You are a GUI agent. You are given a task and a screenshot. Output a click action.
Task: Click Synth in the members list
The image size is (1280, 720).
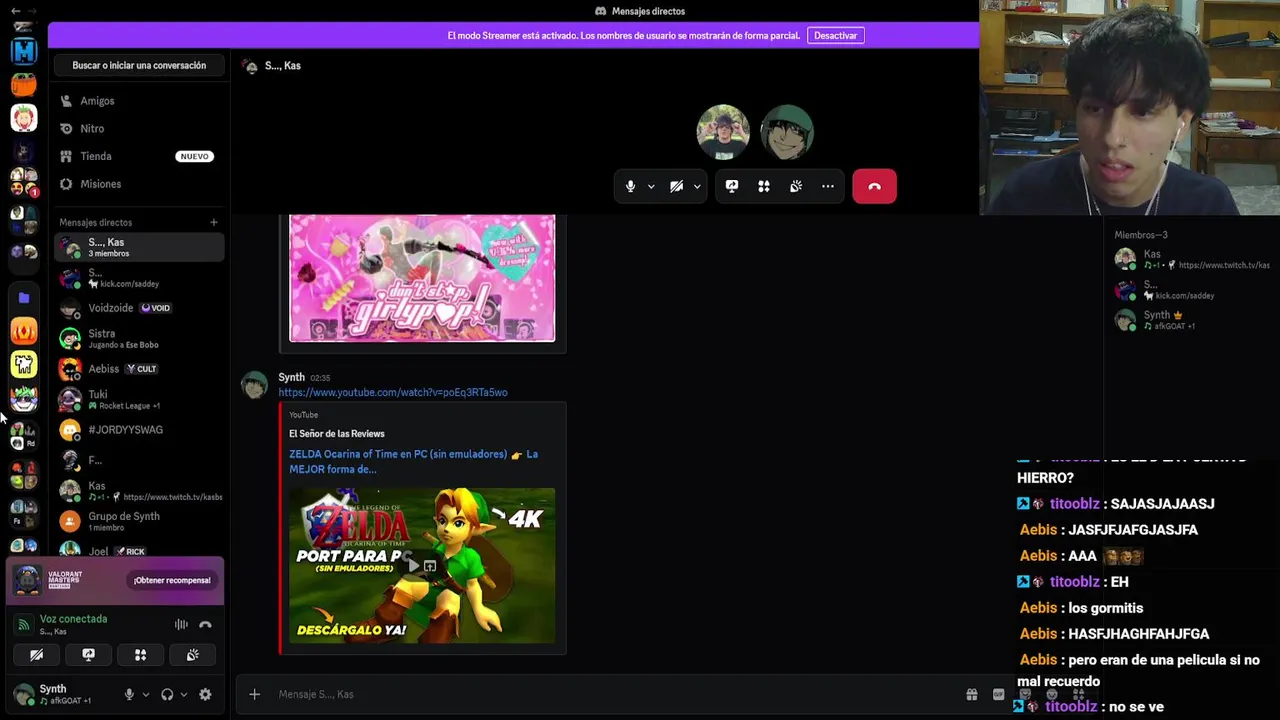(1191, 320)
